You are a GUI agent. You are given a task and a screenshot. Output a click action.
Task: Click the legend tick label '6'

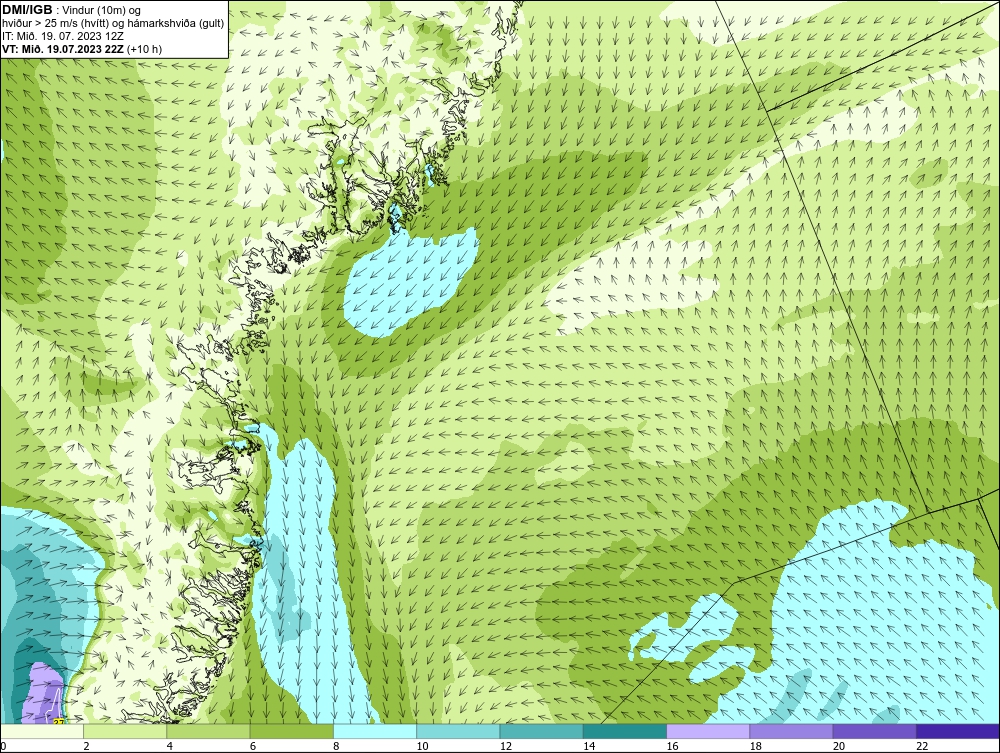click(253, 746)
